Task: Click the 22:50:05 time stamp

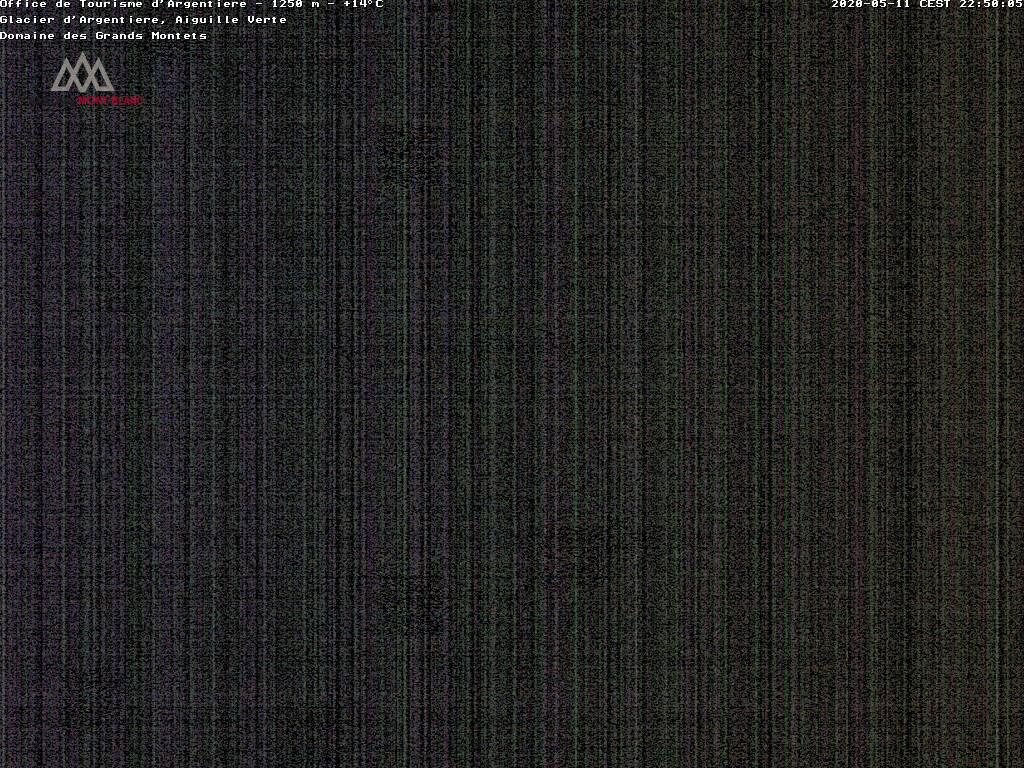Action: [x=991, y=4]
